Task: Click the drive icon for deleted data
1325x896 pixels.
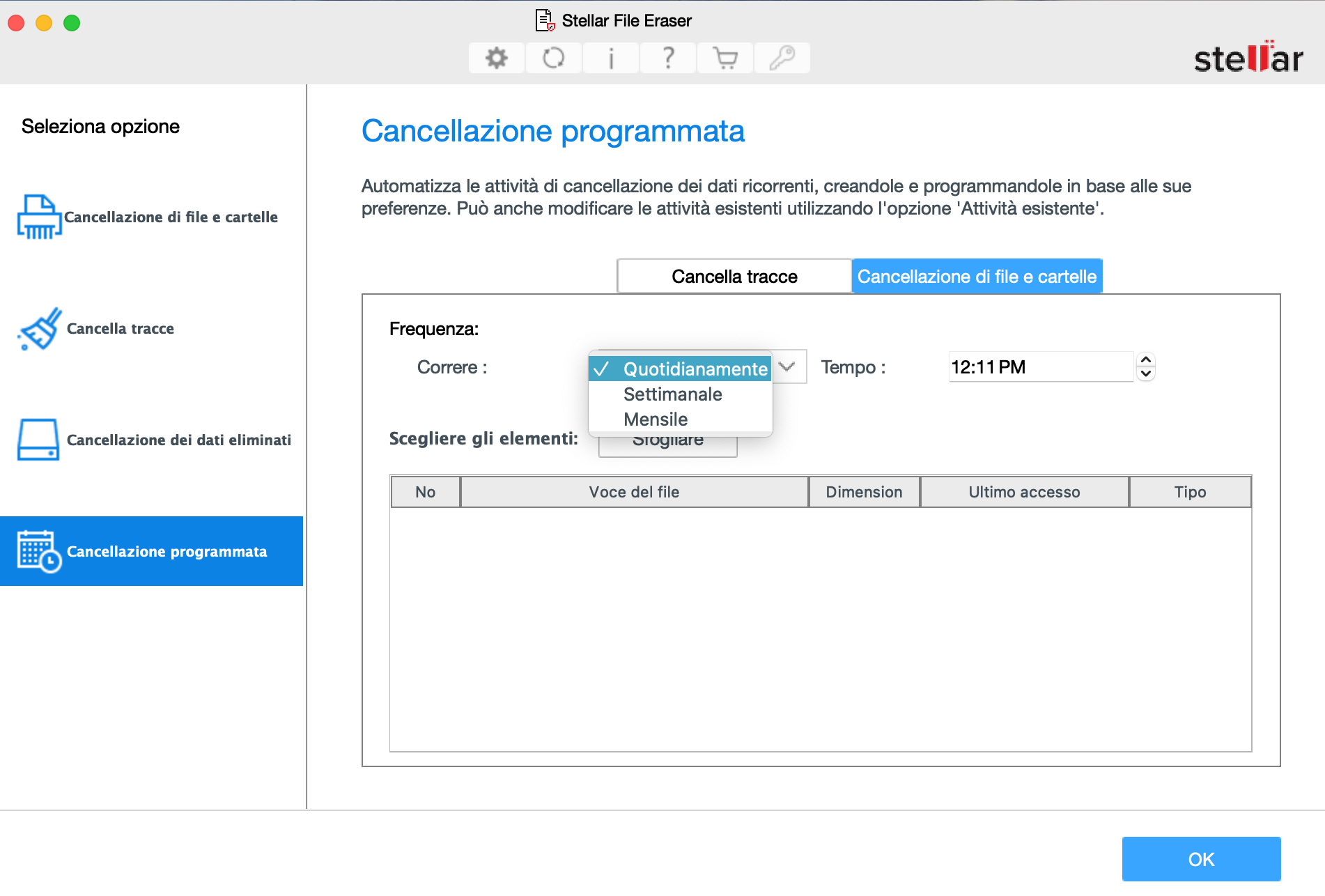Action: click(x=38, y=440)
